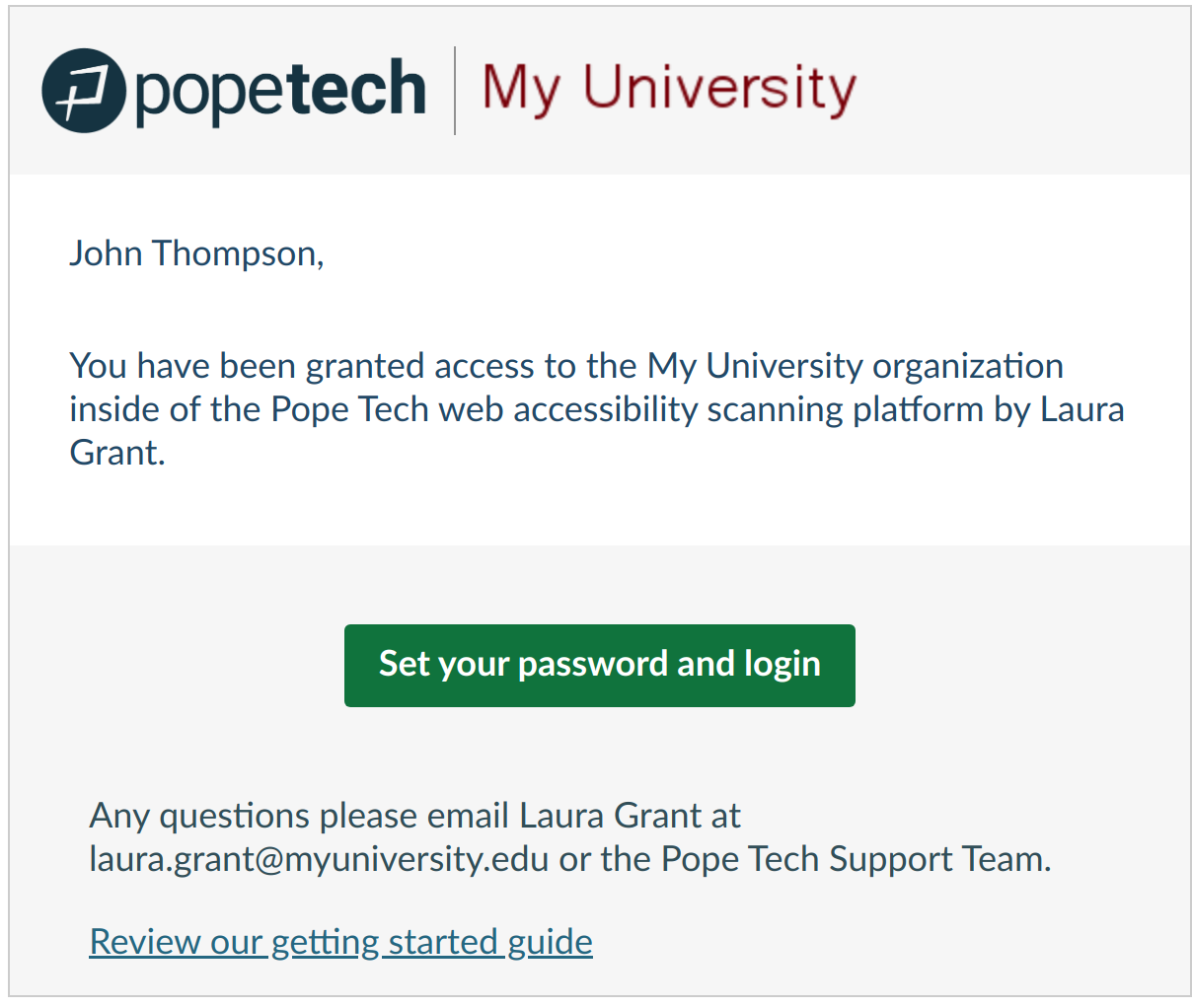Click Any questions please email text
The image size is (1192, 1008).
pyautogui.click(x=299, y=816)
